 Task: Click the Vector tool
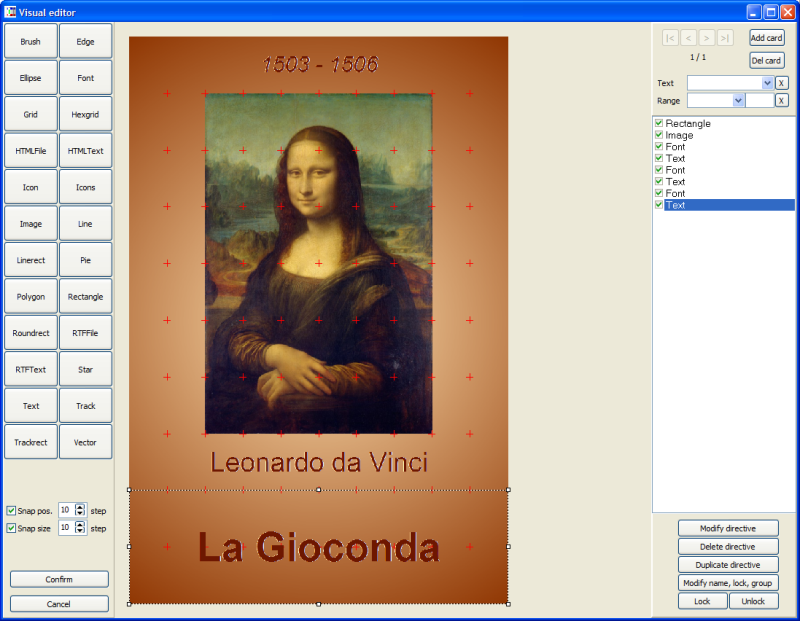click(85, 442)
